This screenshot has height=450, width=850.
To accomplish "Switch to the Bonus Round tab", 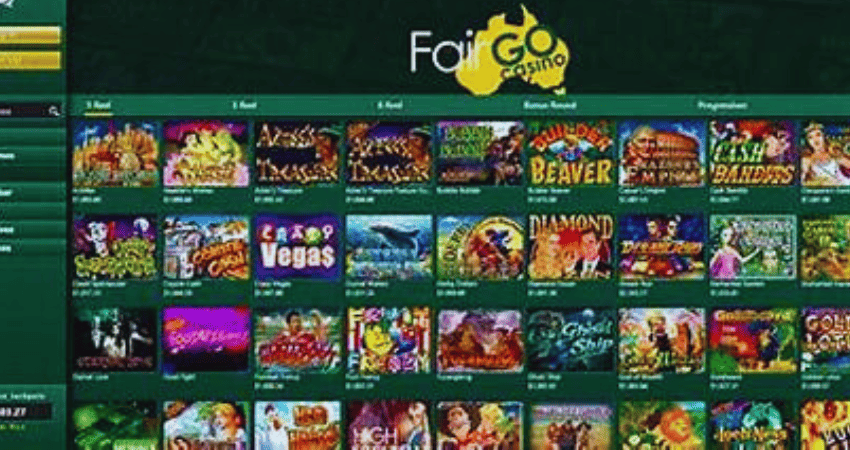I will pos(550,105).
